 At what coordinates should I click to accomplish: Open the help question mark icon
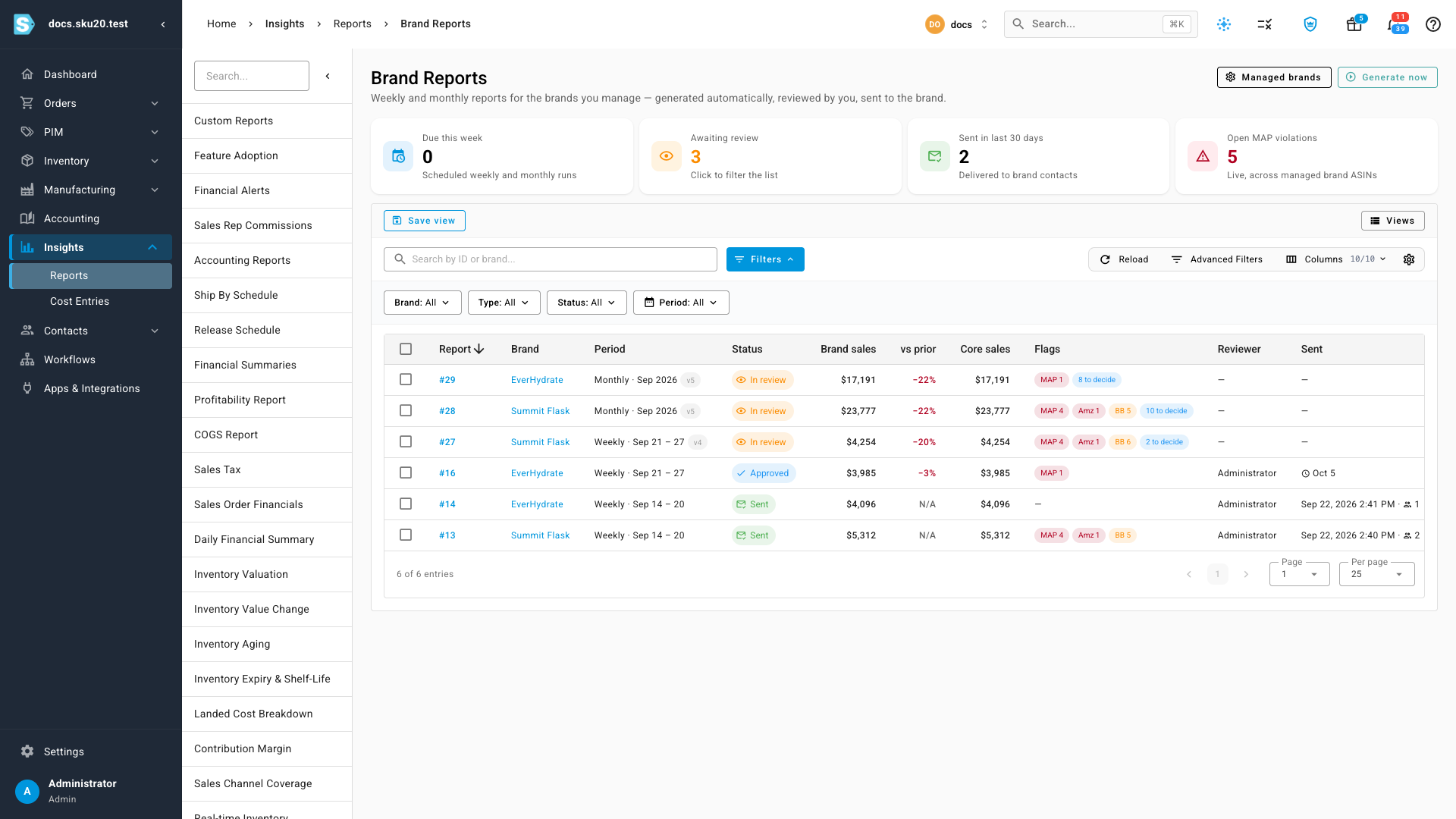[1432, 24]
